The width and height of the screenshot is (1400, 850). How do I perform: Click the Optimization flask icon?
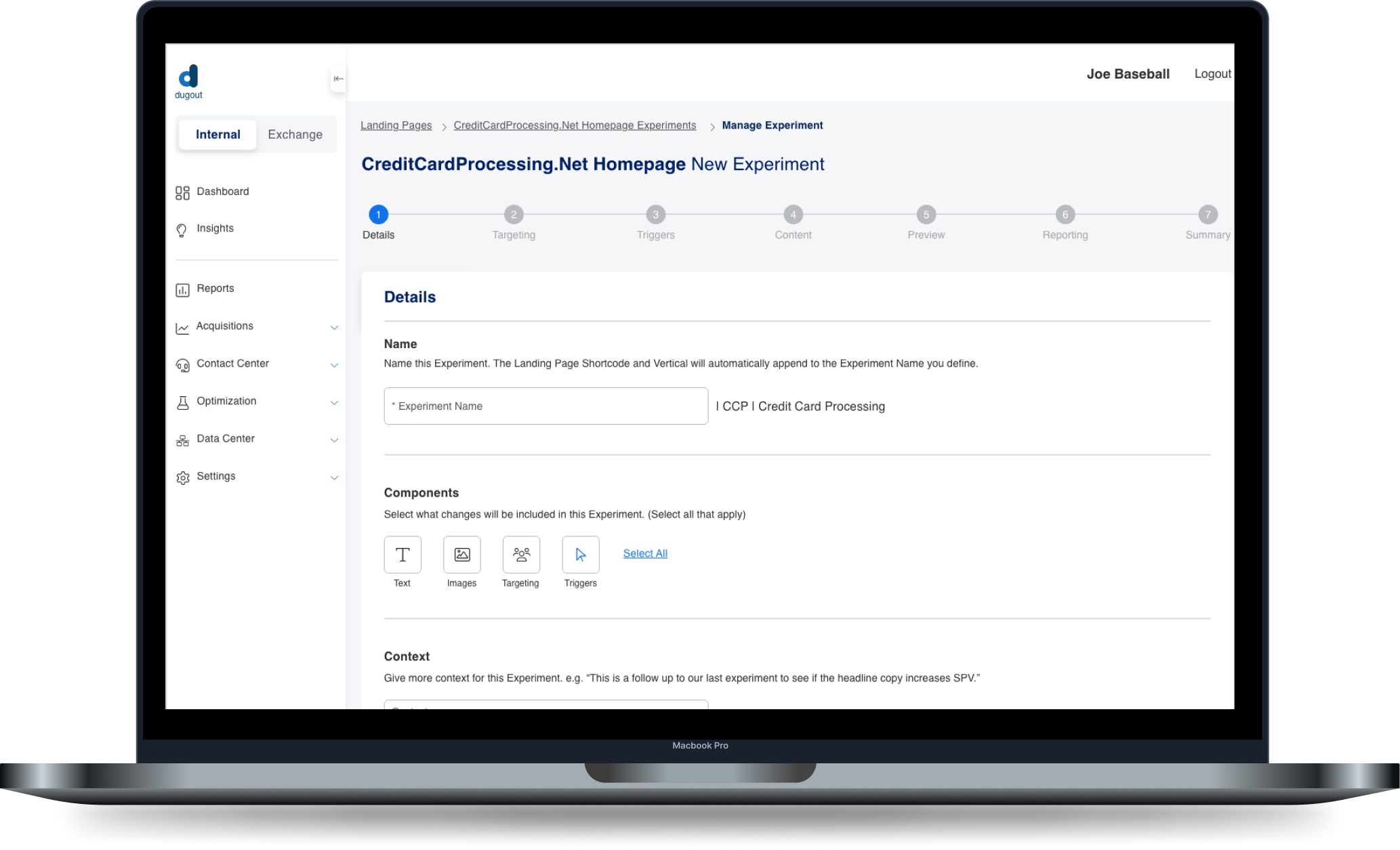182,402
